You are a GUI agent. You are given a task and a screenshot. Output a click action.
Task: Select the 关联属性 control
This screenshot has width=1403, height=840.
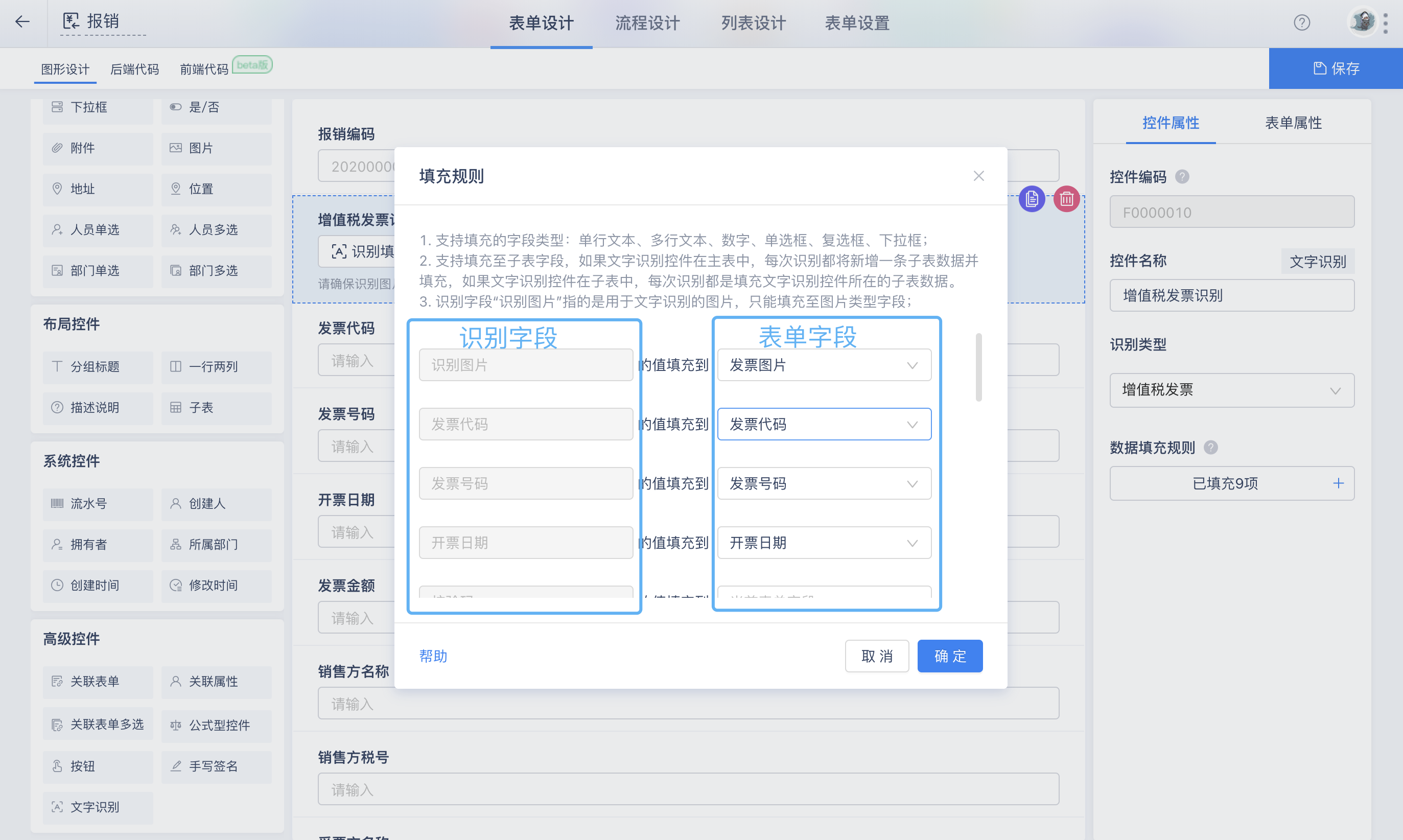[216, 682]
